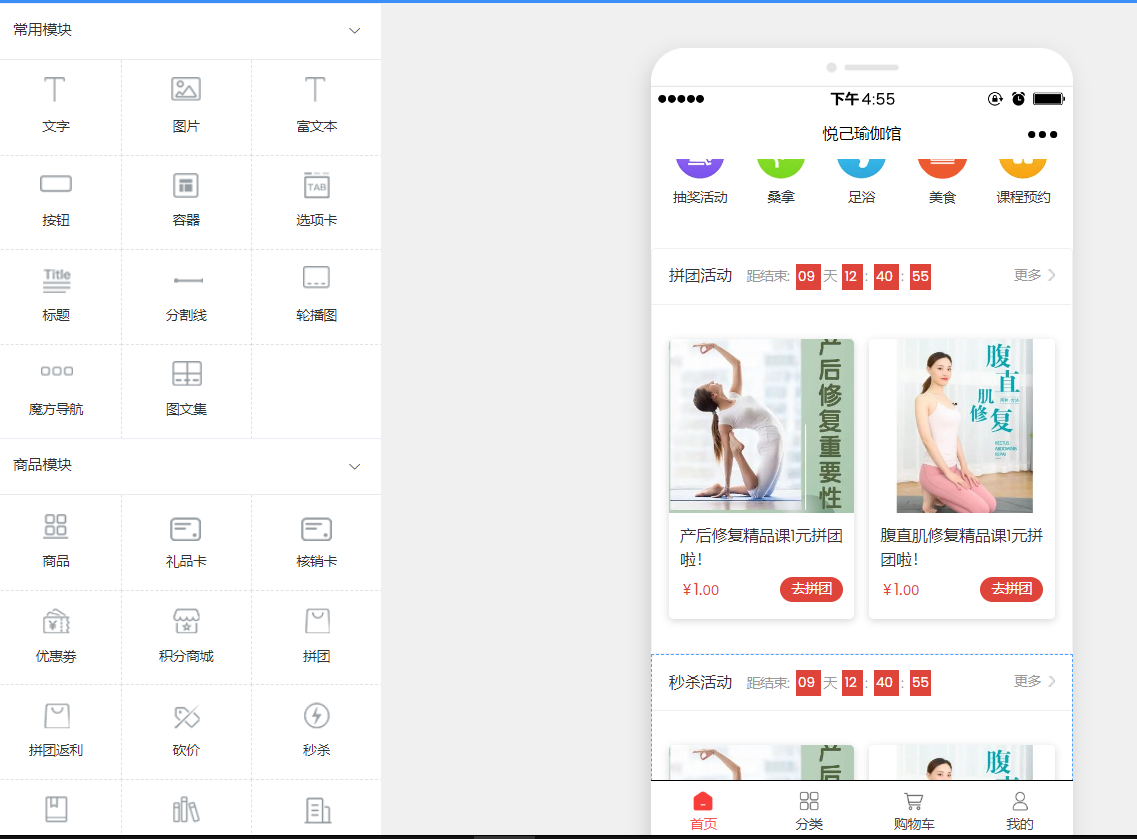
Task: Open the 足浴 nav icon
Action: tap(861, 181)
